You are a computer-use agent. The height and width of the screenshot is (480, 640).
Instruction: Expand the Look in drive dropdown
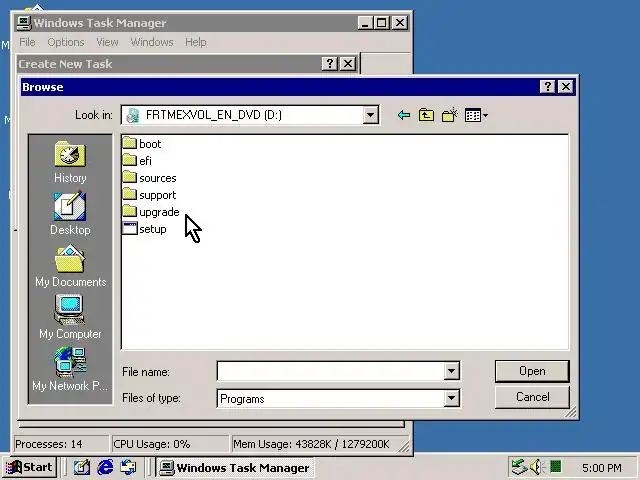pos(370,115)
